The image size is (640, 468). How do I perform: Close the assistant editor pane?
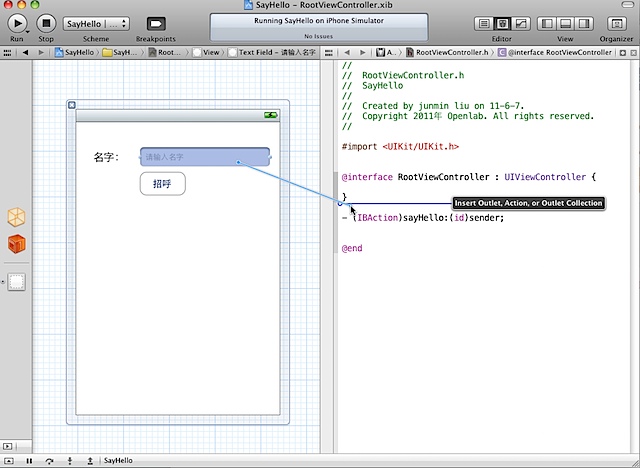coord(633,53)
